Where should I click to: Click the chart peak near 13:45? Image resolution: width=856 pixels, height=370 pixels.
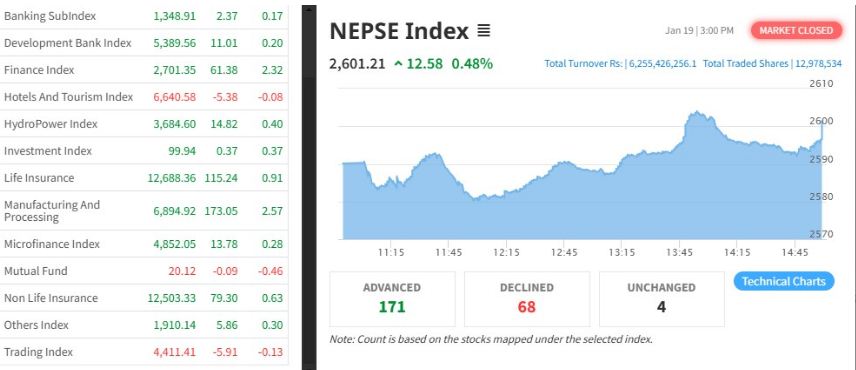coord(697,113)
